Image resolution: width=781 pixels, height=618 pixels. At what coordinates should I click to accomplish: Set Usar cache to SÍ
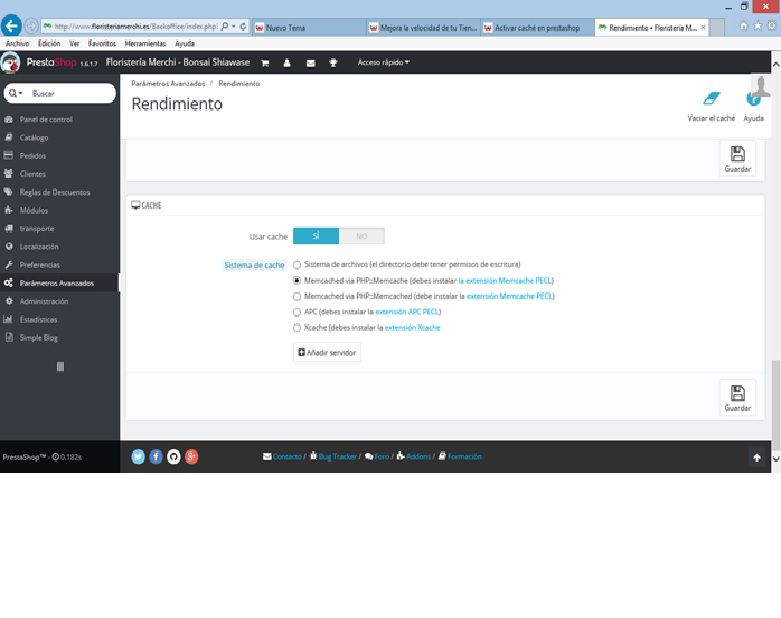[316, 236]
